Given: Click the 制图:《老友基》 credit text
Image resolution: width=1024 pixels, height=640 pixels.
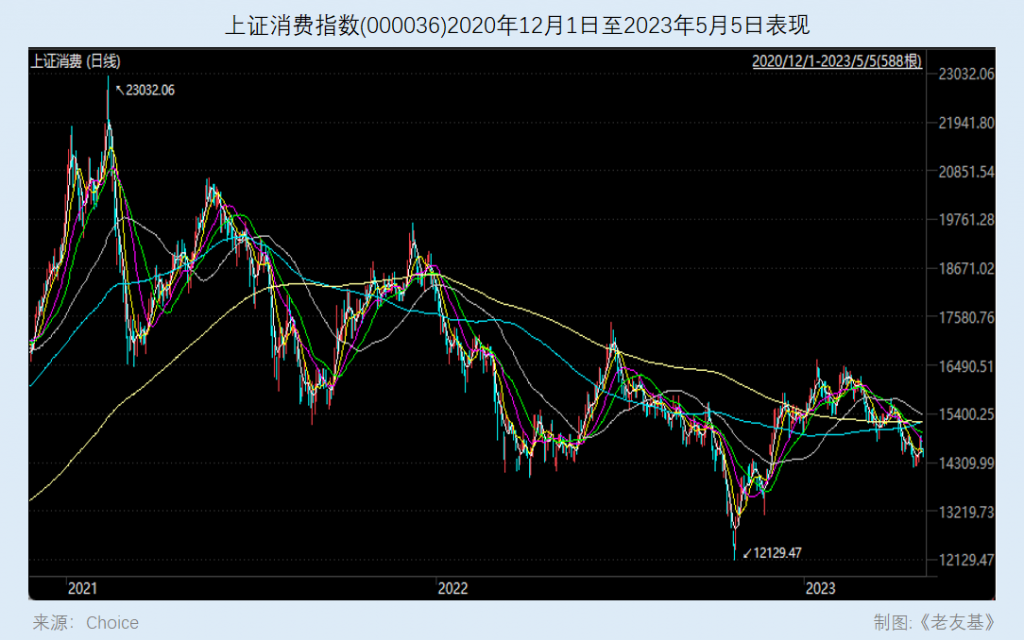Looking at the screenshot, I should 934,623.
